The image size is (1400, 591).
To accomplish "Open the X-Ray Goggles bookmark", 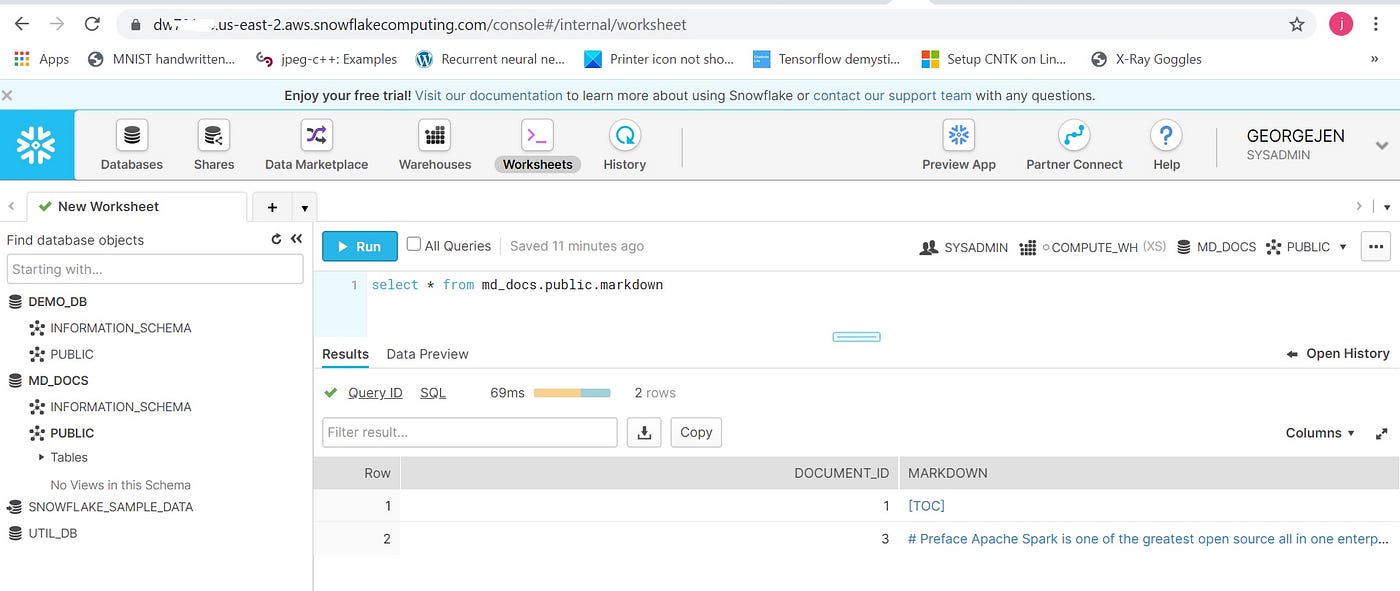I will click(x=1146, y=59).
